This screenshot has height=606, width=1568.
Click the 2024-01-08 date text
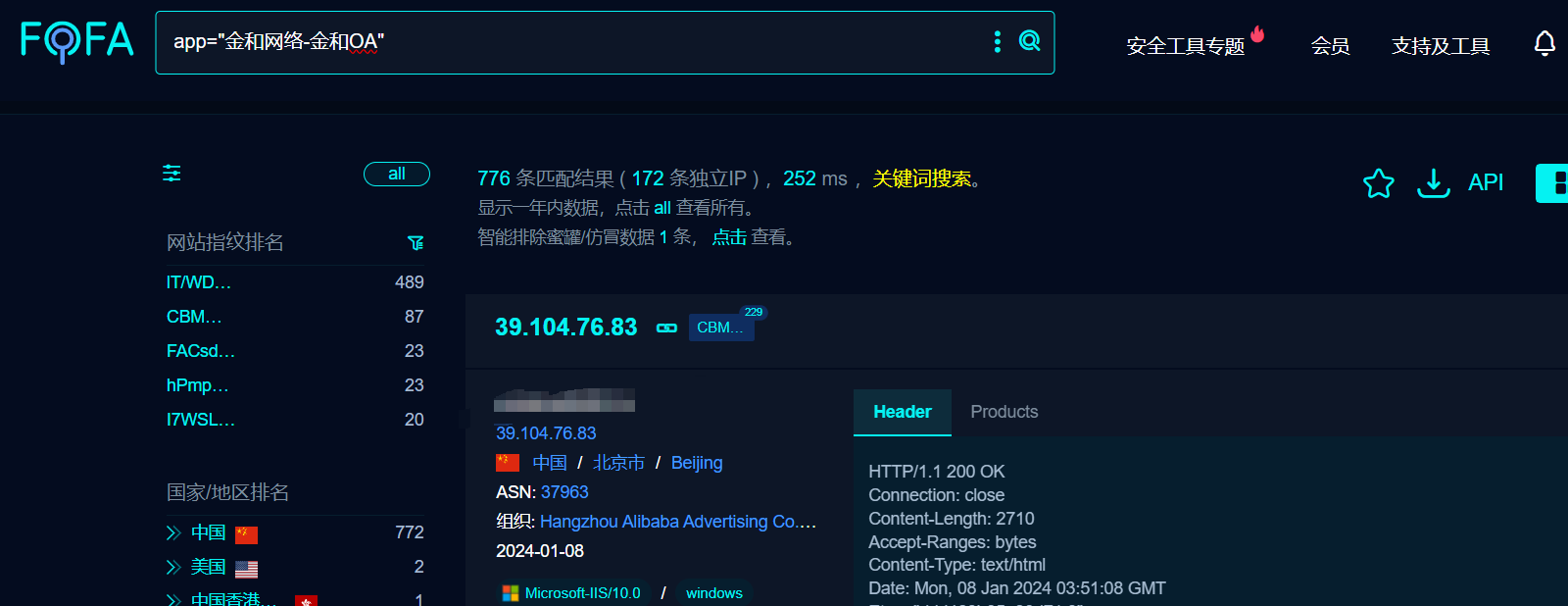click(x=540, y=551)
